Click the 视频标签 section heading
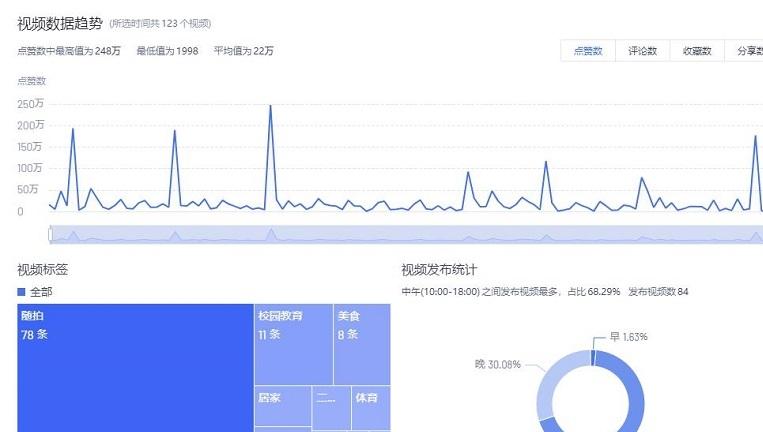Viewport: 763px width, 432px height. tap(43, 270)
